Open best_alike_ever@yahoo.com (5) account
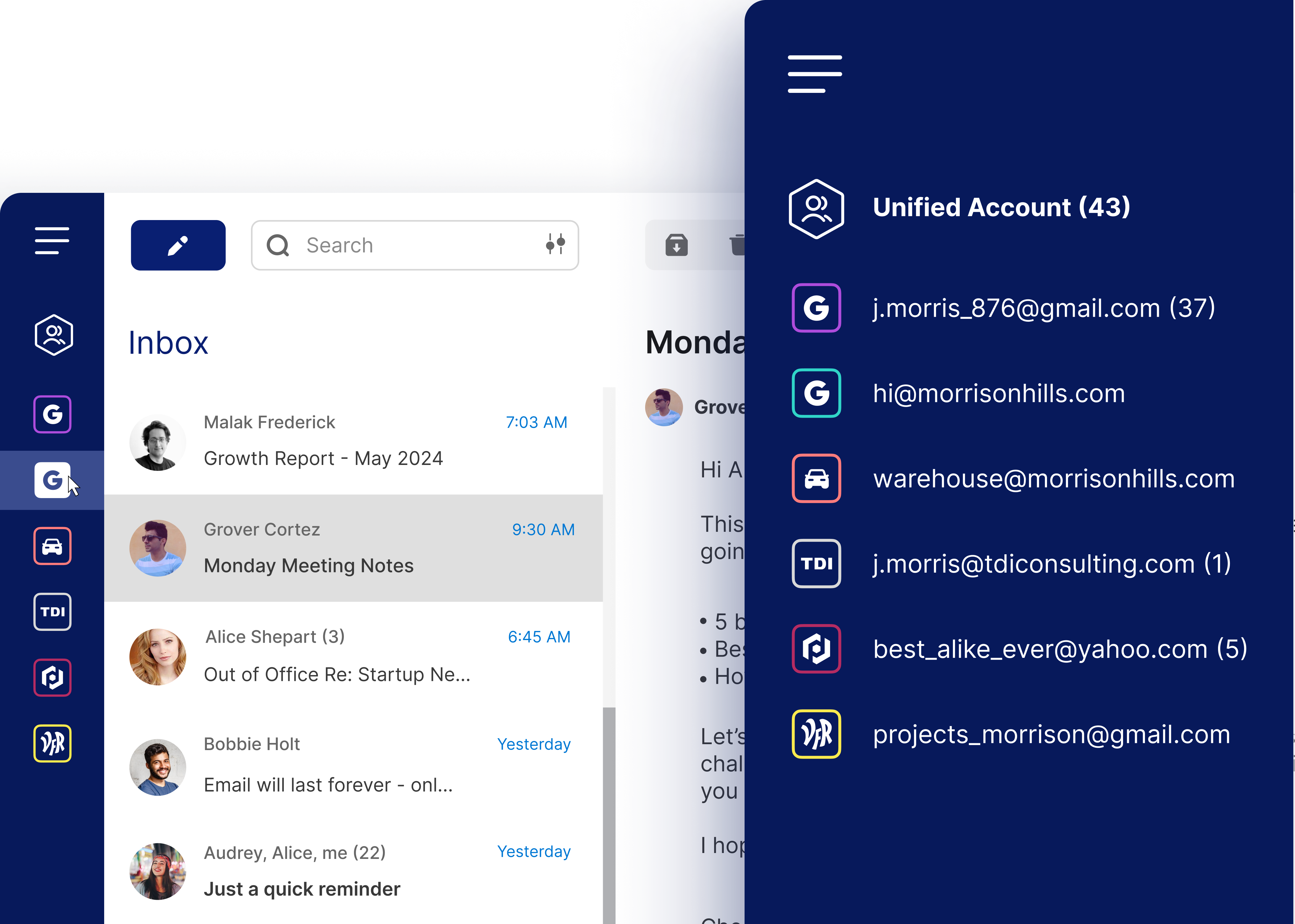This screenshot has width=1295, height=924. coord(1060,649)
